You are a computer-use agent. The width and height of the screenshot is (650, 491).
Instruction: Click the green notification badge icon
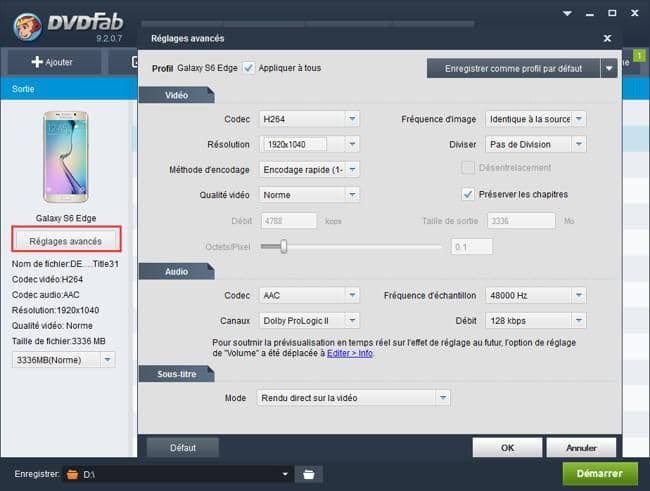[x=640, y=56]
